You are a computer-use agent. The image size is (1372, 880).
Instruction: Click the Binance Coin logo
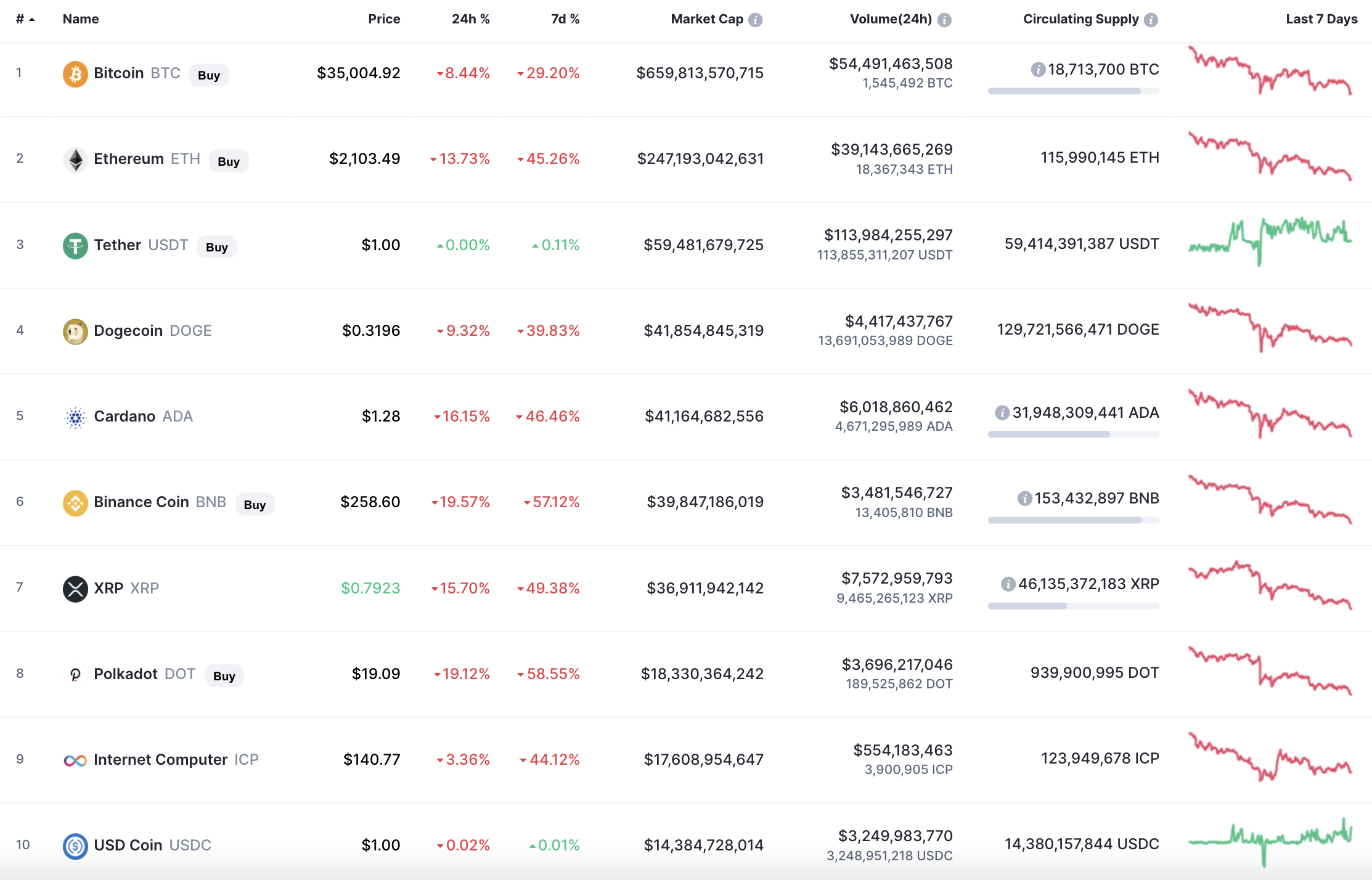point(75,503)
